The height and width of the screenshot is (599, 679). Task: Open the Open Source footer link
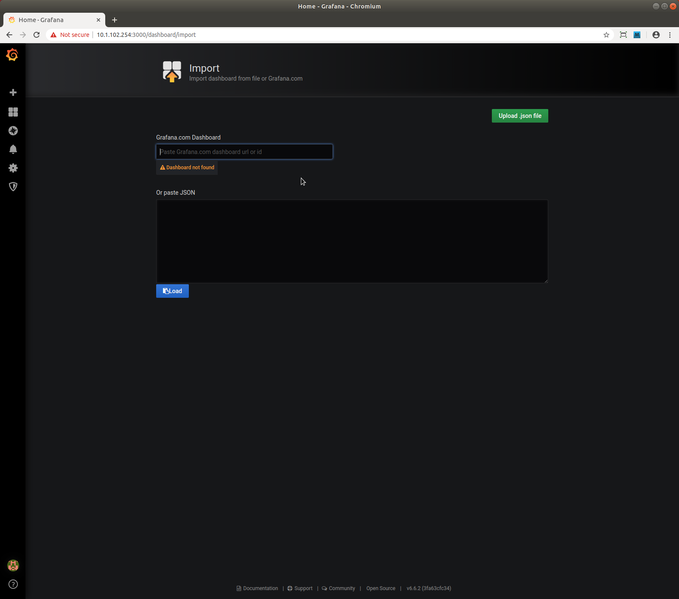pos(381,588)
